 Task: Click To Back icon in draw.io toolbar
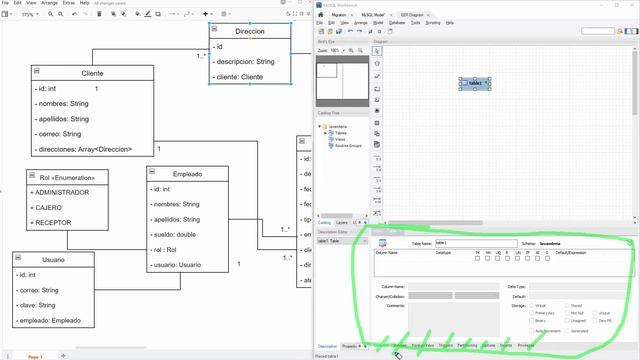pos(123,14)
